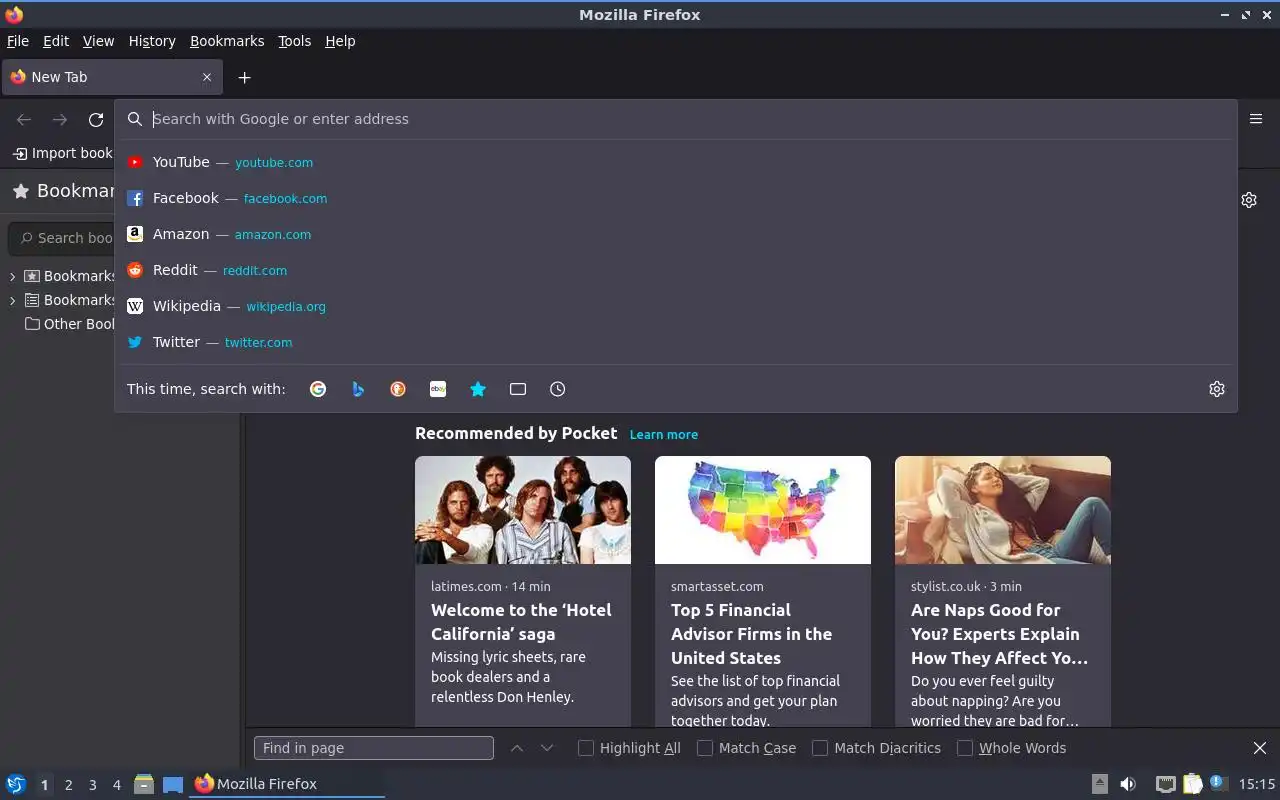The image size is (1280, 800).
Task: Select the Wikipedia suggestion
Action: click(676, 306)
